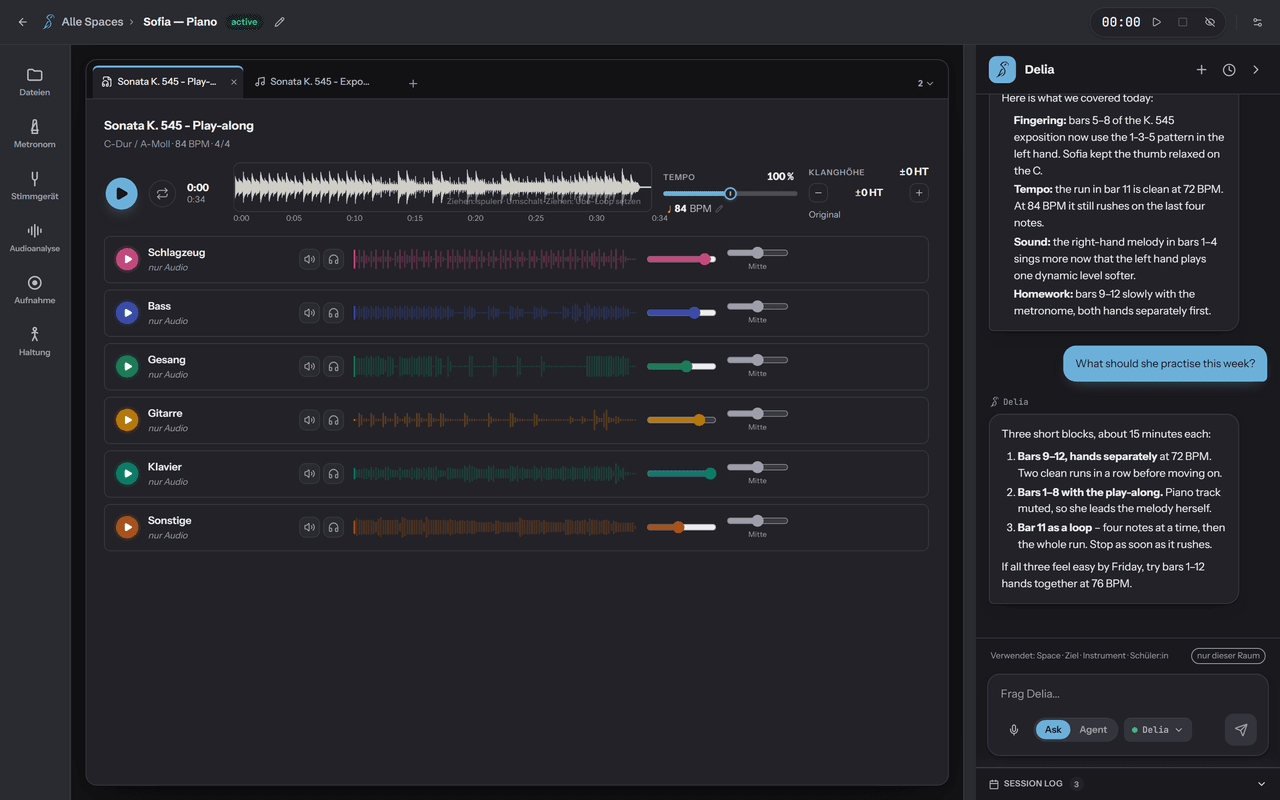
Task: Open the Dateien sidebar panel
Action: pos(35,82)
